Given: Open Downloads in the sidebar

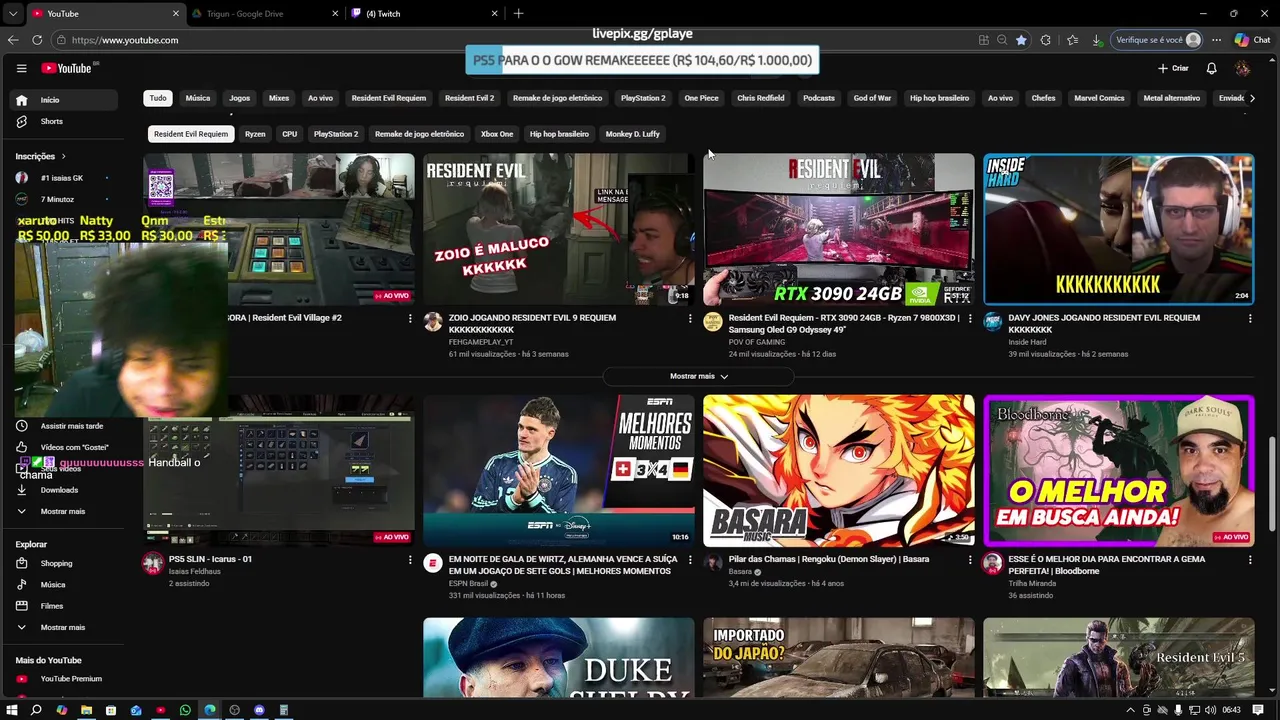Looking at the screenshot, I should point(63,490).
